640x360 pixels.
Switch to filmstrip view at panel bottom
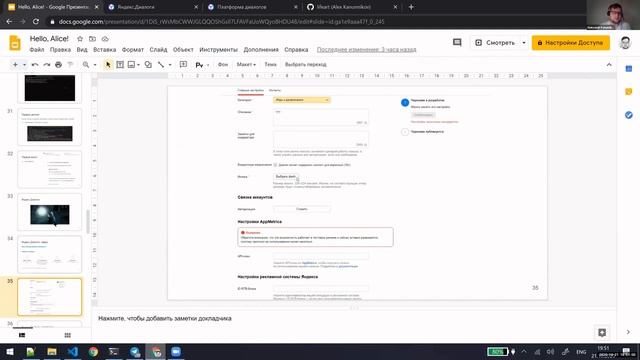(x=22, y=335)
